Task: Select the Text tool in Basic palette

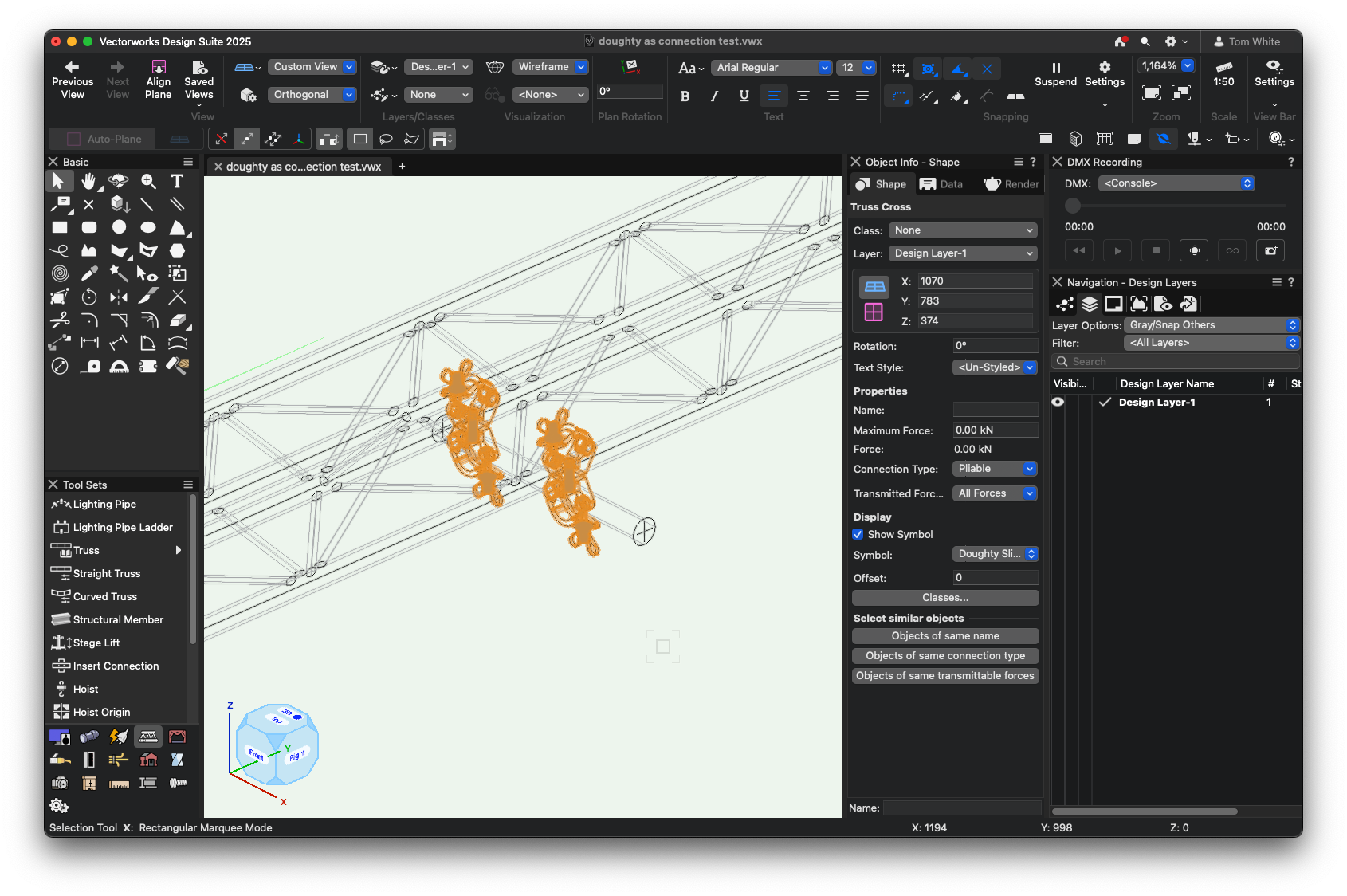Action: tap(177, 181)
